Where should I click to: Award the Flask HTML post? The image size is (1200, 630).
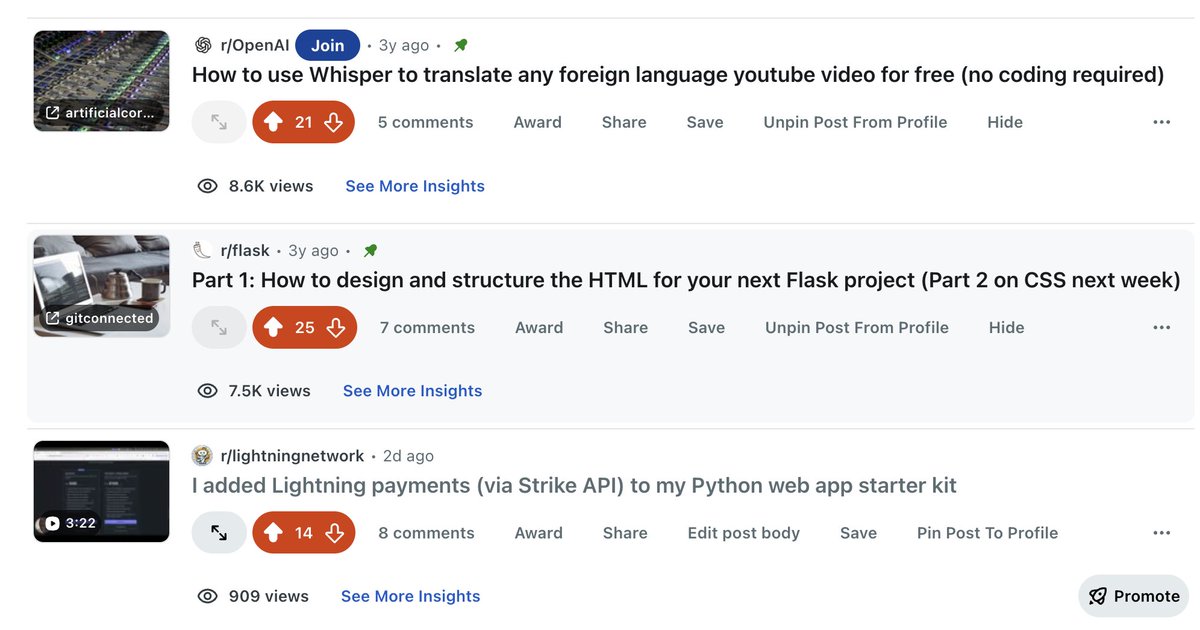pos(539,327)
